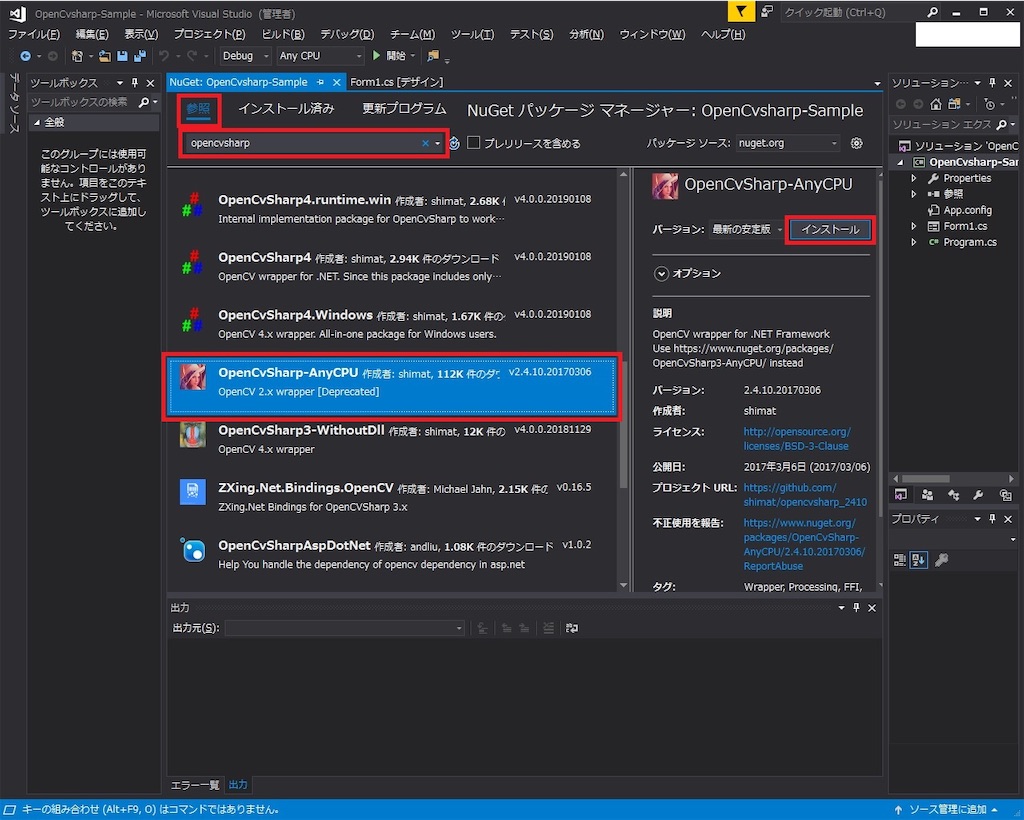
Task: Expand the Program.cs tree node
Action: 914,242
